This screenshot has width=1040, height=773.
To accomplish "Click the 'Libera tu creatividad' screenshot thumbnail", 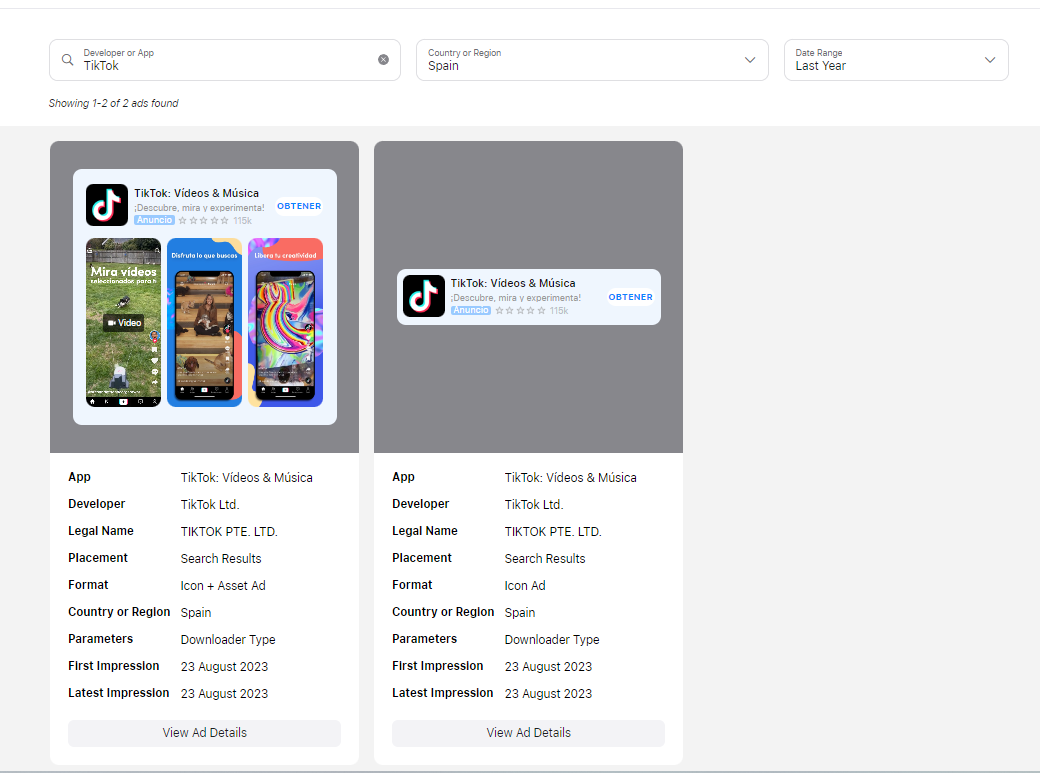I will pos(285,322).
